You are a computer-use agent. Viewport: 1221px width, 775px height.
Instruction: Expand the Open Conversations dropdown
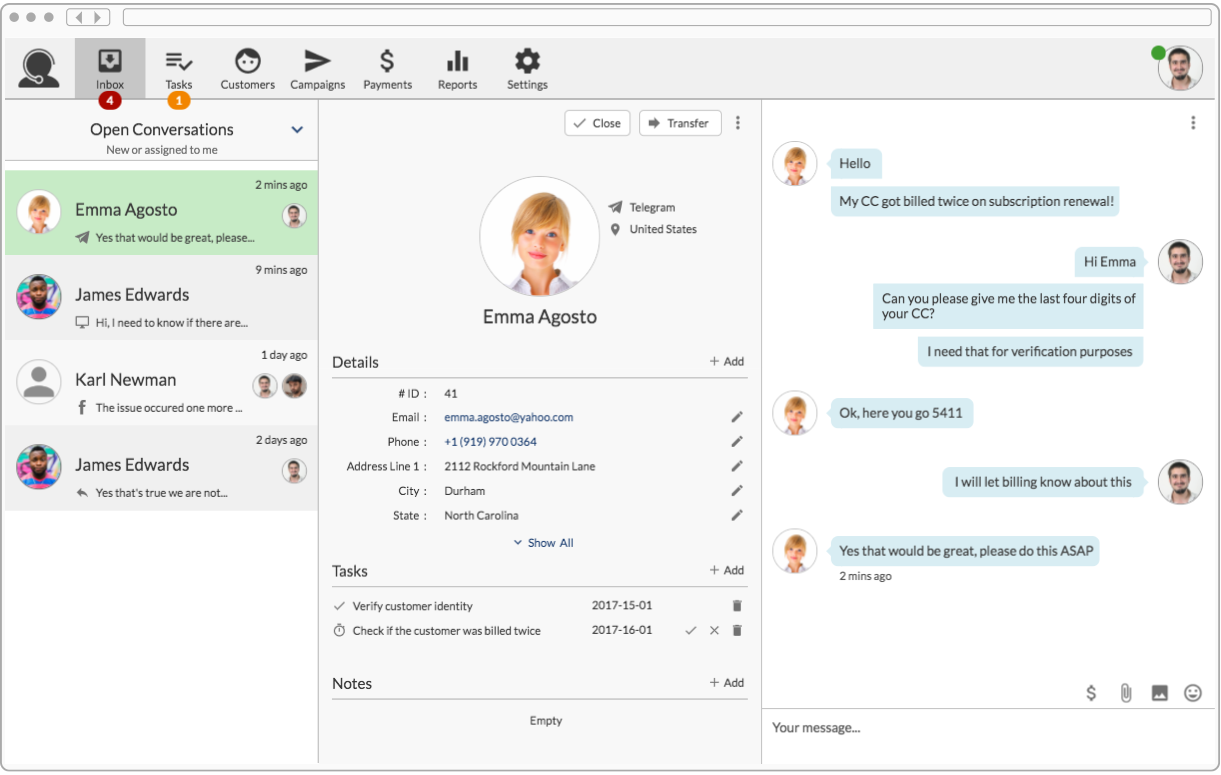coord(297,130)
